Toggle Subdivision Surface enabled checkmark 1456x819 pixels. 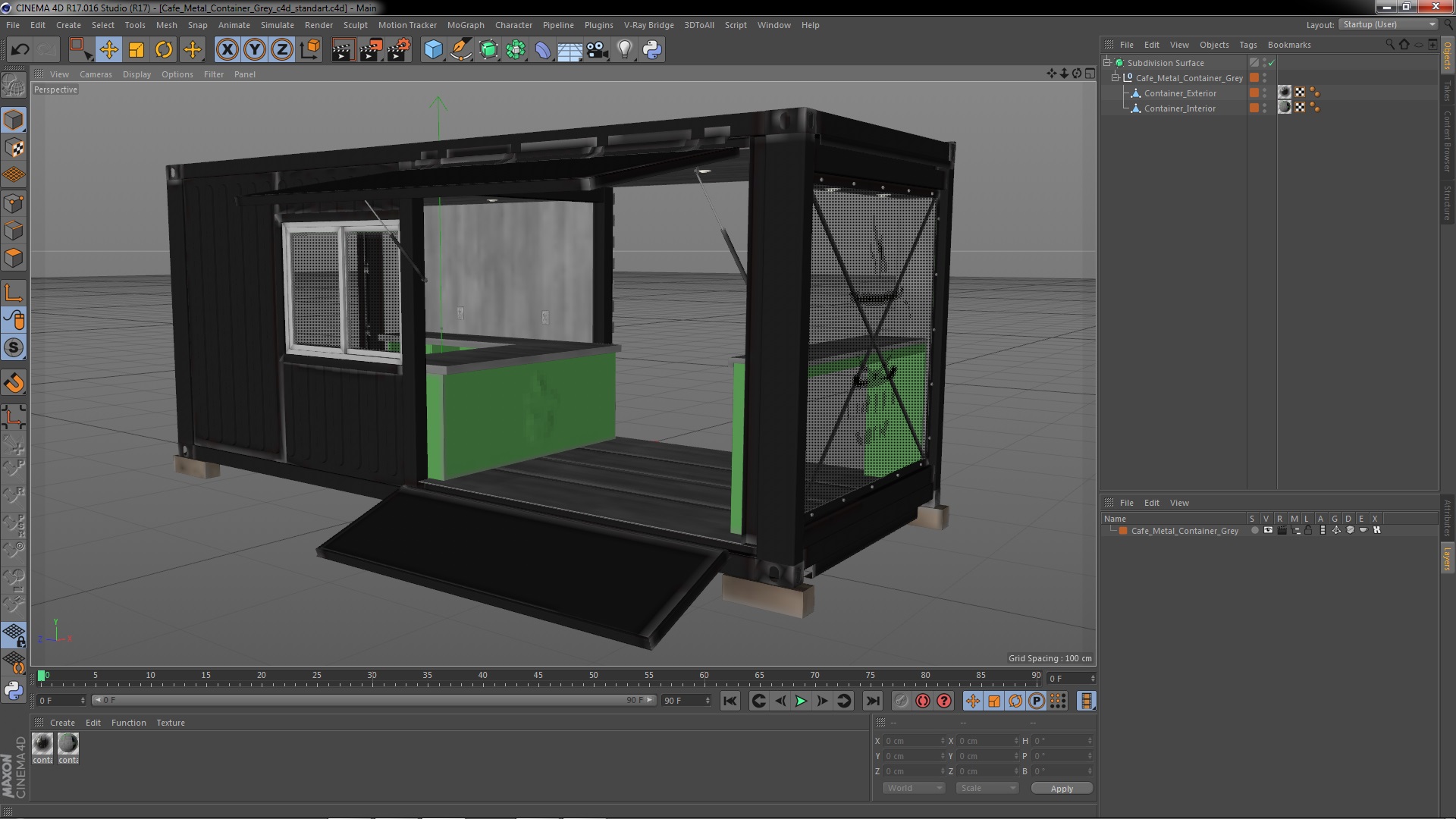pyautogui.click(x=1272, y=63)
